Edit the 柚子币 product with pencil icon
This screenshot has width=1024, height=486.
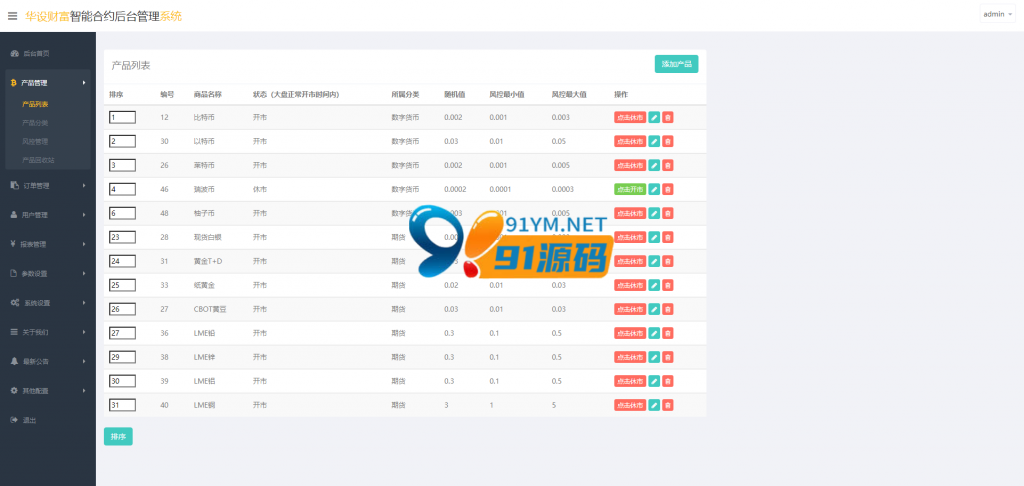click(654, 213)
